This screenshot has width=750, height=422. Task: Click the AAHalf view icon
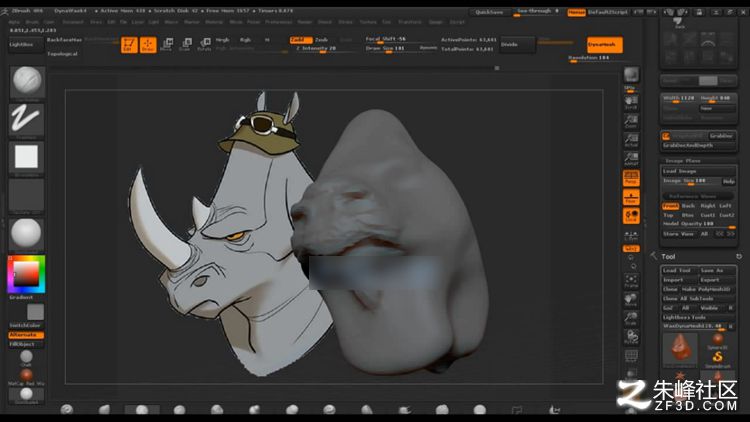click(631, 159)
